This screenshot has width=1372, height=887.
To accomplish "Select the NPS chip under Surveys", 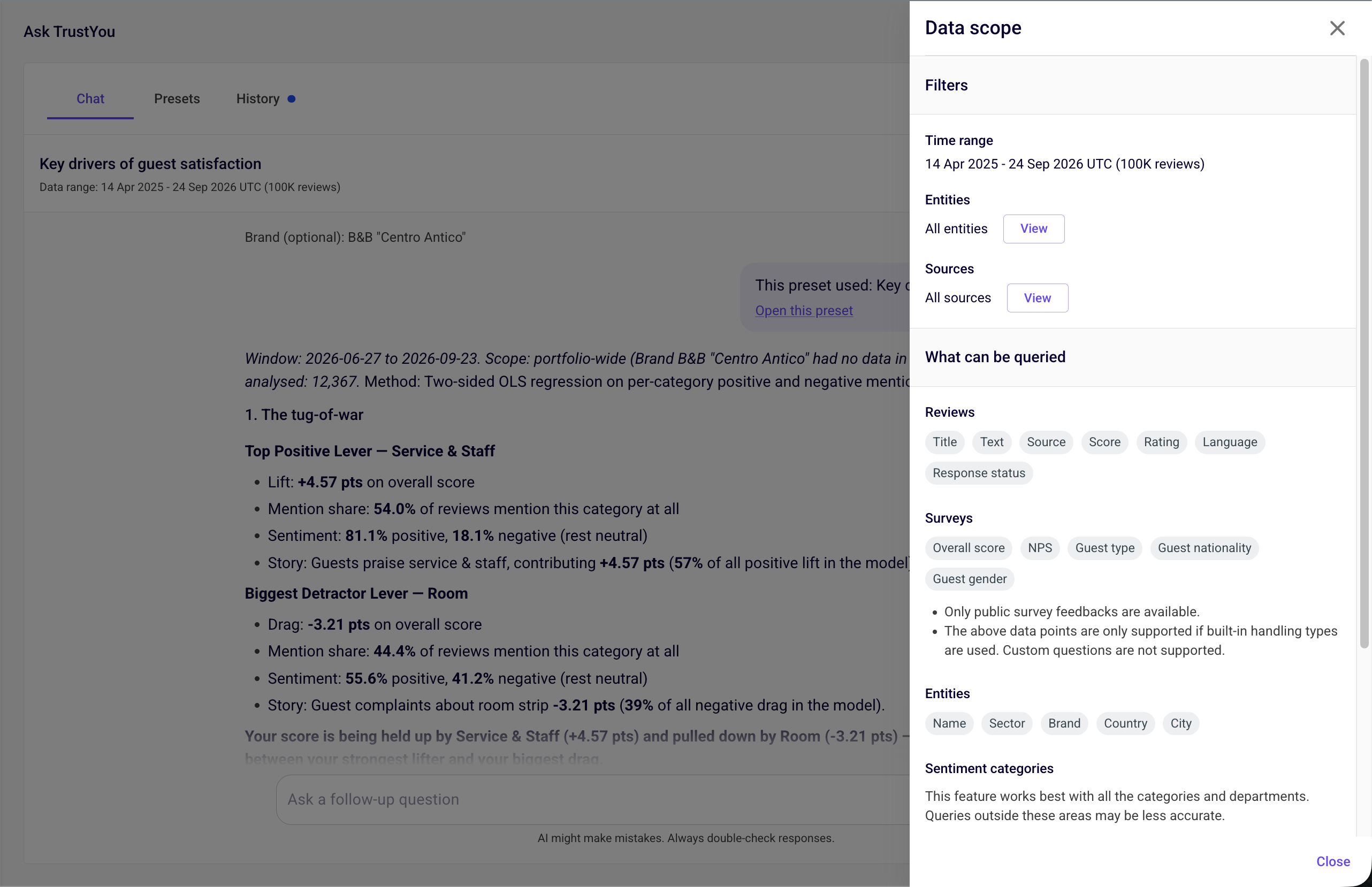I will (1040, 548).
